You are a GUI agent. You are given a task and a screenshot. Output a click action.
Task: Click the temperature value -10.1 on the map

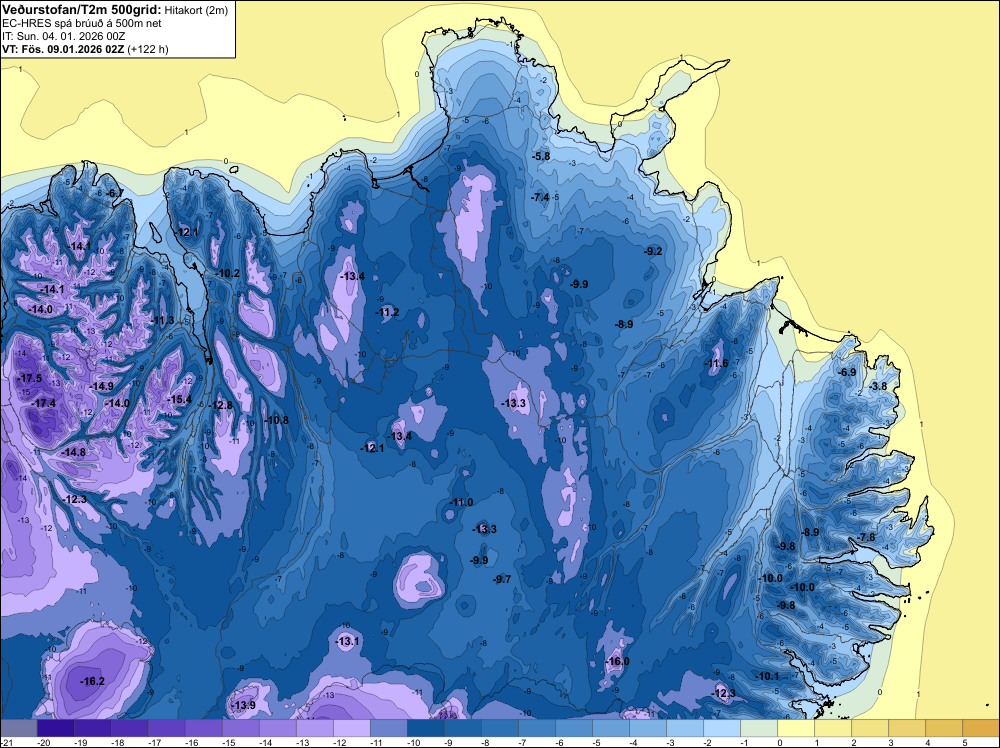[x=767, y=677]
